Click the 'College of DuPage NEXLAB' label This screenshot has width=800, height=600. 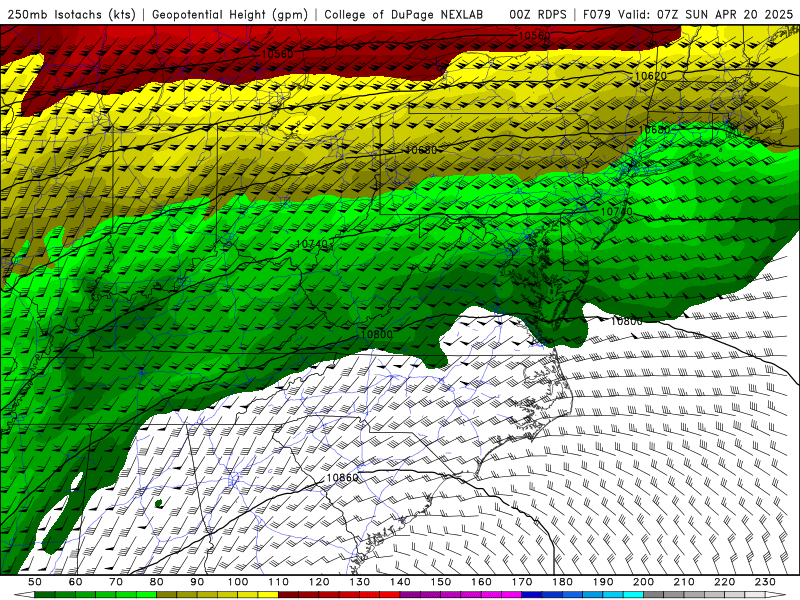coord(404,14)
